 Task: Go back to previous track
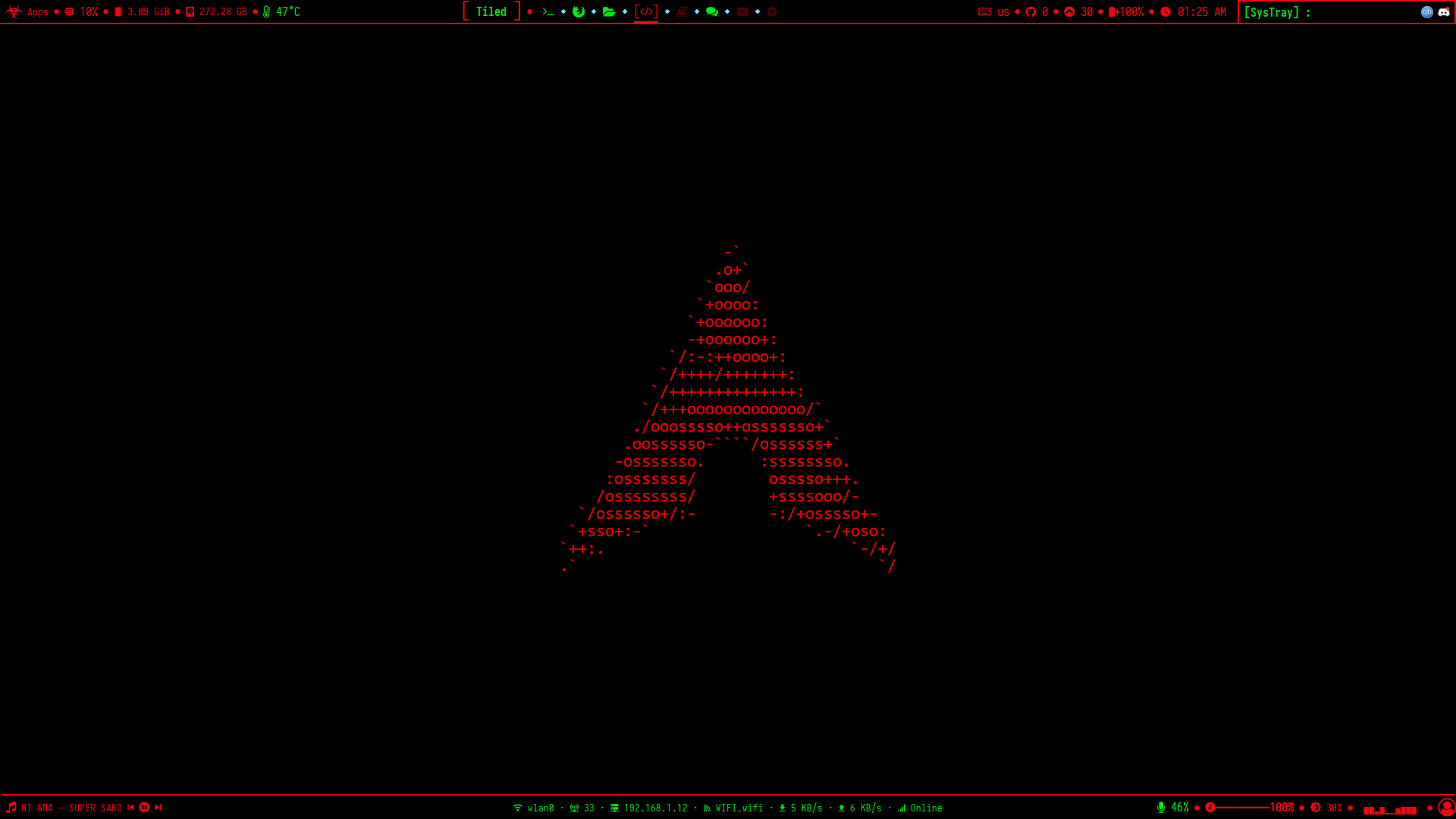click(131, 808)
